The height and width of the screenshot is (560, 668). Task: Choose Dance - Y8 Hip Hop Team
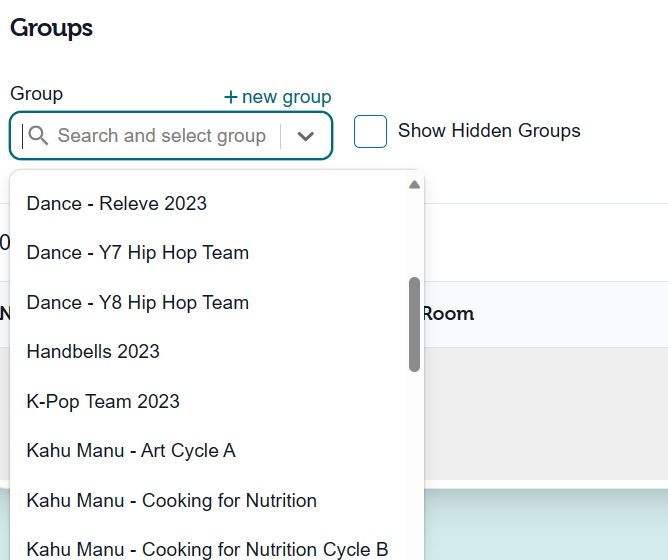pos(207,303)
